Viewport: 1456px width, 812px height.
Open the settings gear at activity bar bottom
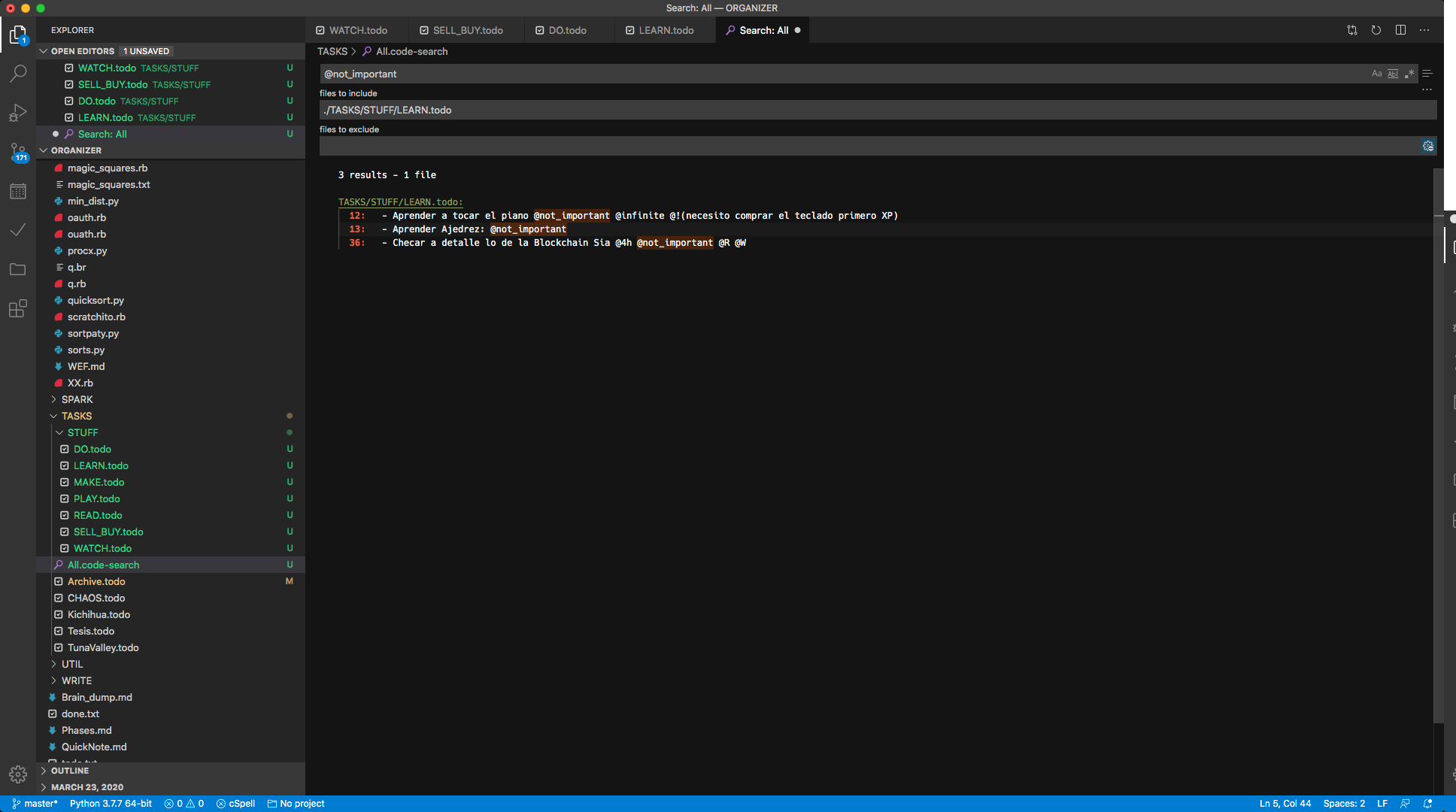point(18,774)
